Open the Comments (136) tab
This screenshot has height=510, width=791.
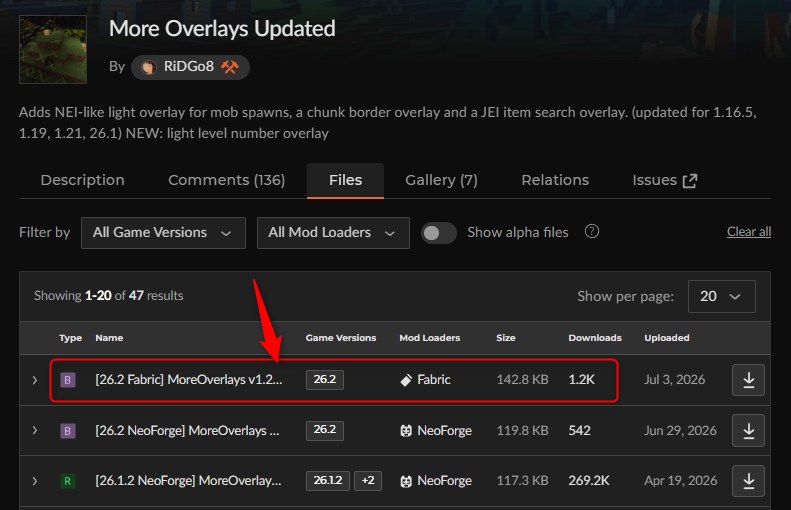(x=227, y=180)
